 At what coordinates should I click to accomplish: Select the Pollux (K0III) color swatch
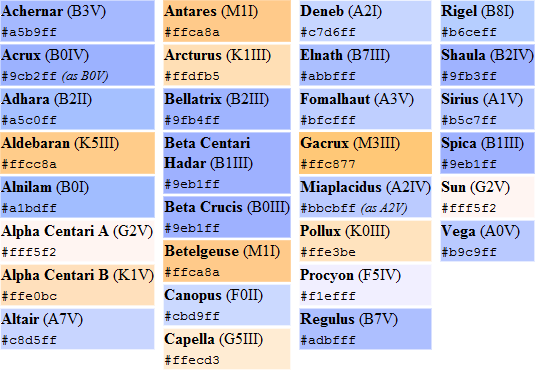365,241
